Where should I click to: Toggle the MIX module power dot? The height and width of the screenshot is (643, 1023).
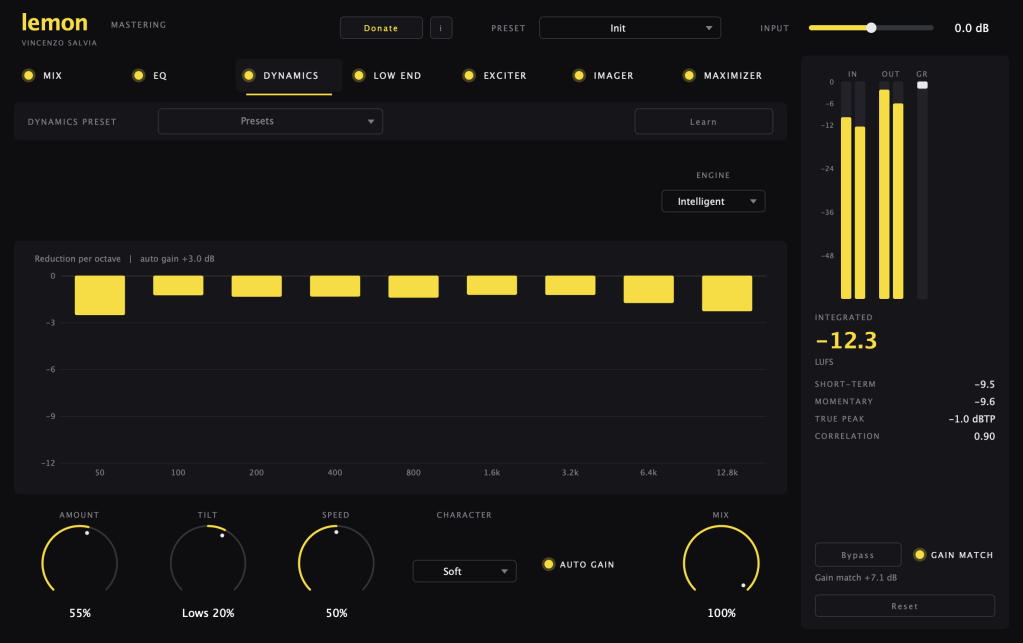pos(29,75)
